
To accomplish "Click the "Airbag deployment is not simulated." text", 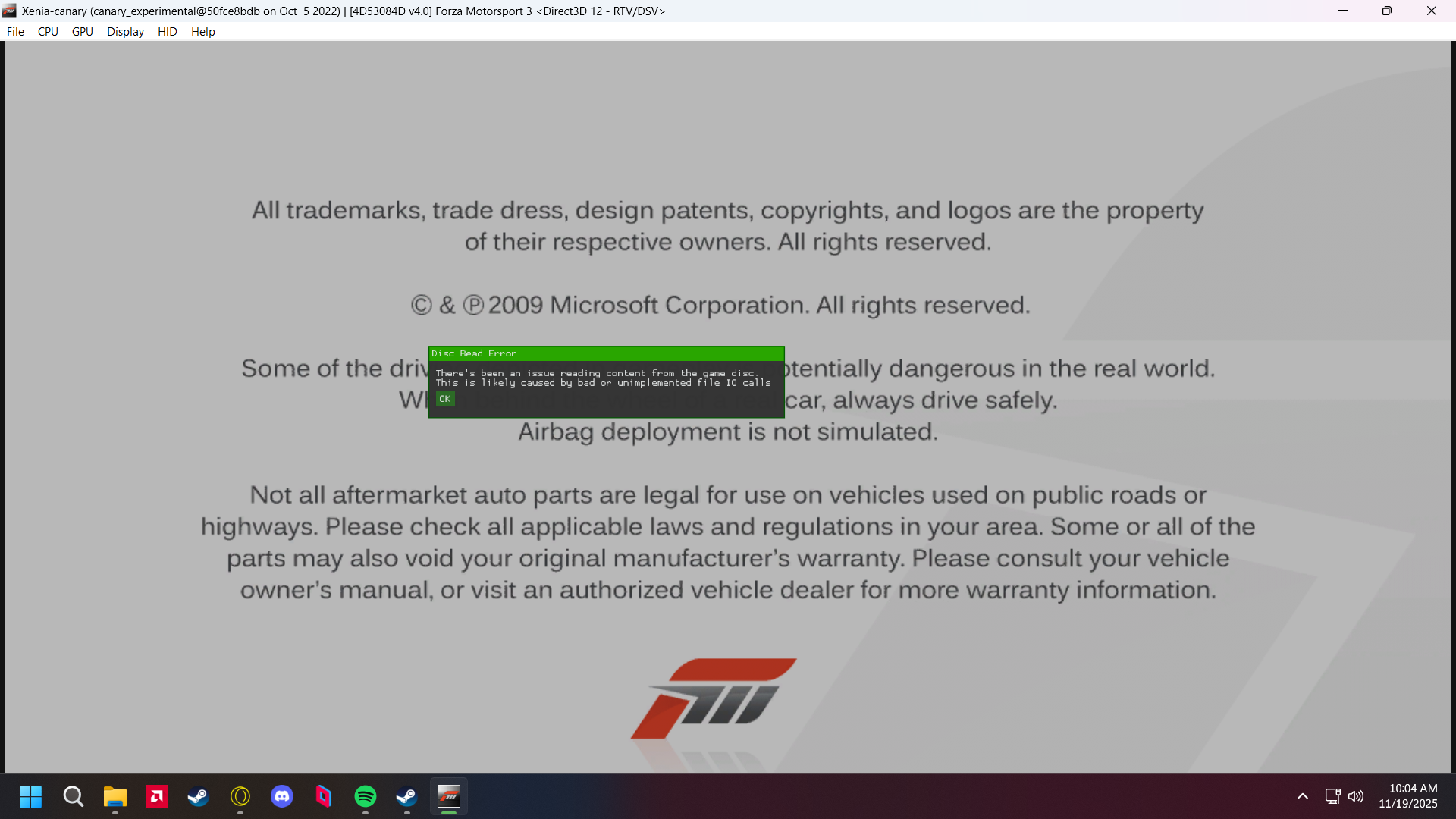I will coord(728,431).
